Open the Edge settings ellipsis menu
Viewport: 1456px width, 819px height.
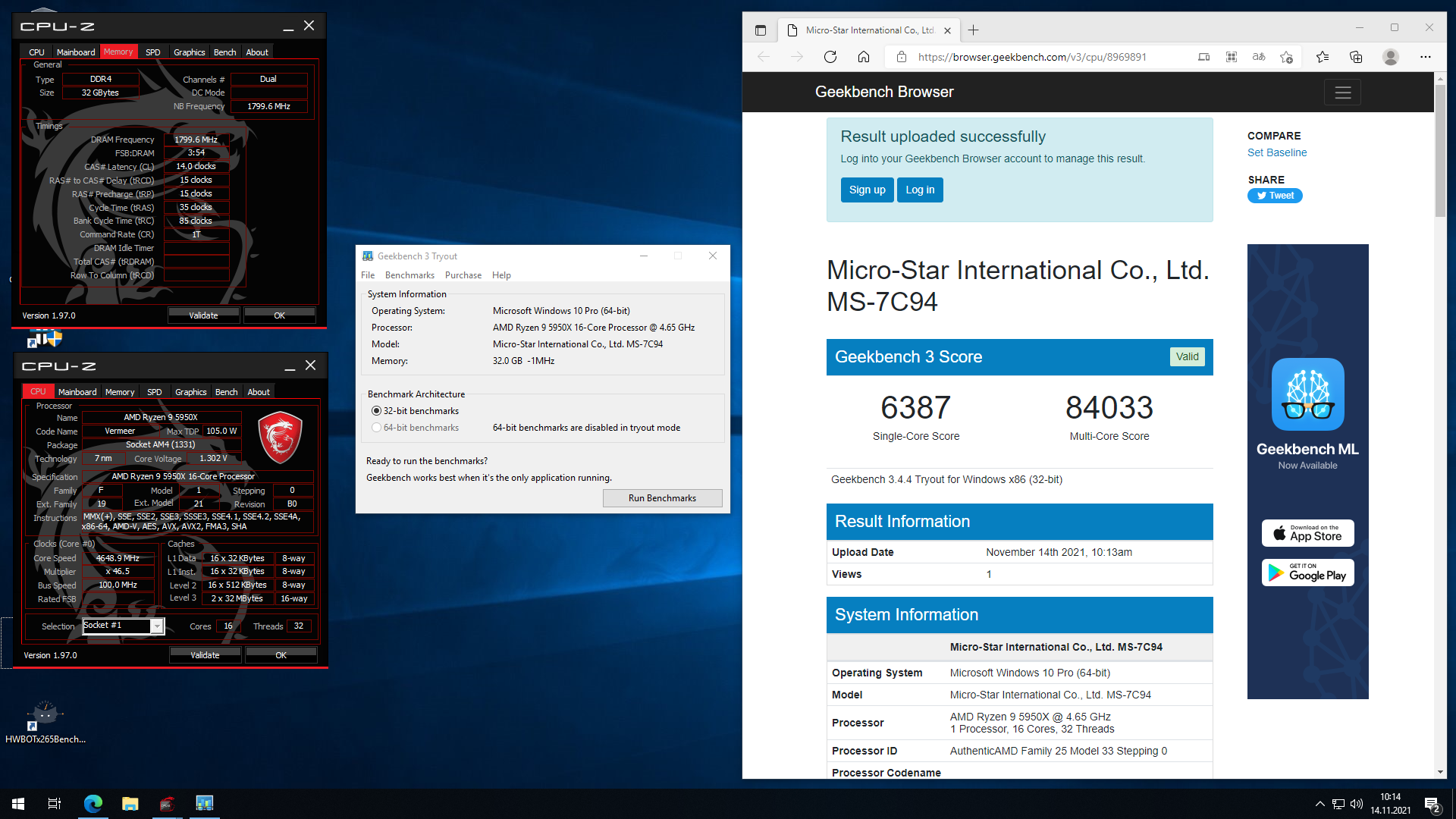tap(1426, 57)
